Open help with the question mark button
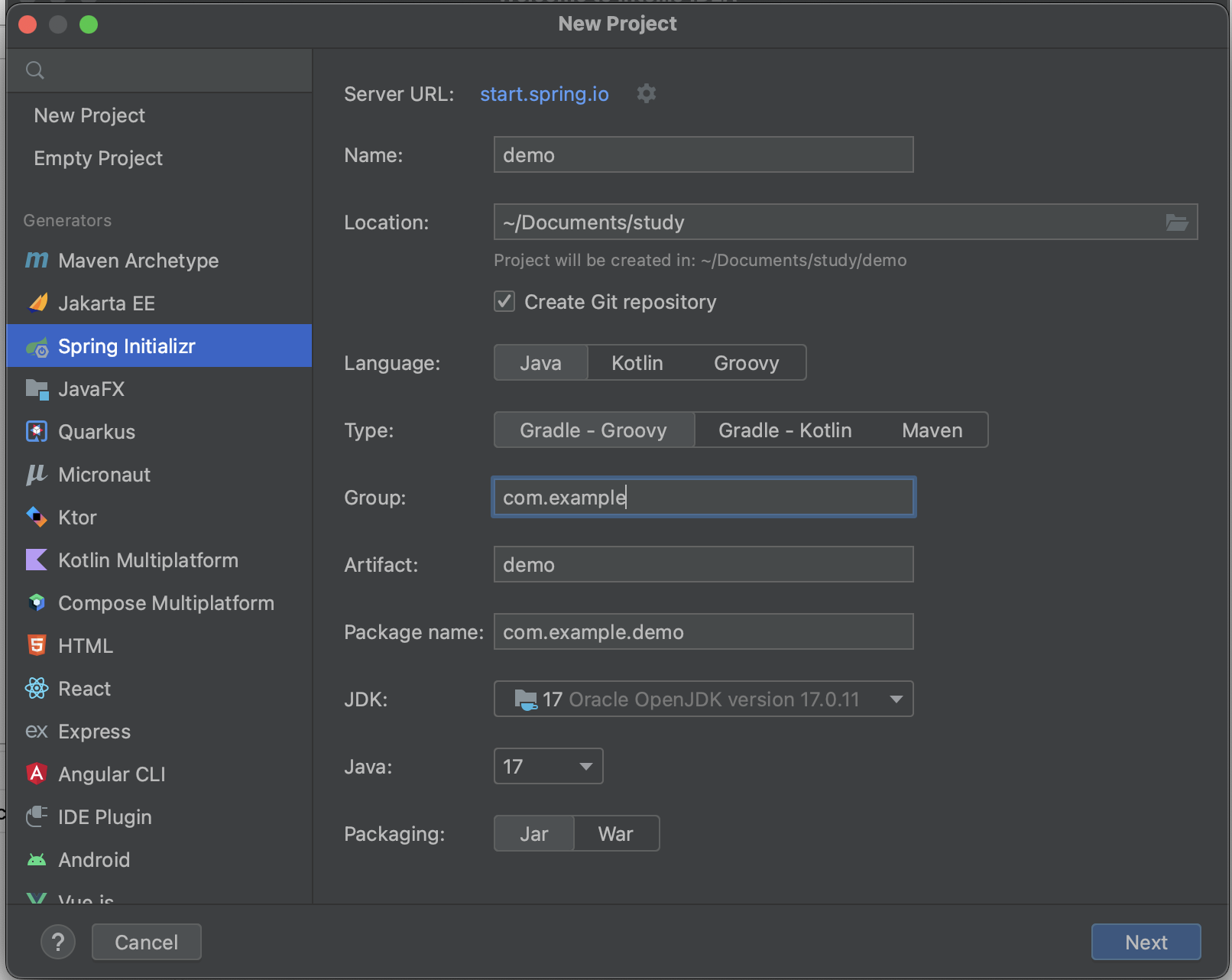The height and width of the screenshot is (980, 1232). (x=58, y=942)
